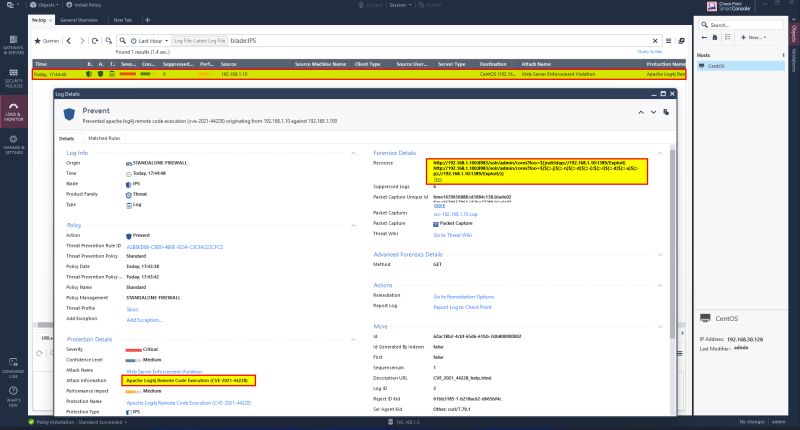800x430 pixels.
Task: Select the highlighted log row at 17:44:48
Action: (359, 74)
